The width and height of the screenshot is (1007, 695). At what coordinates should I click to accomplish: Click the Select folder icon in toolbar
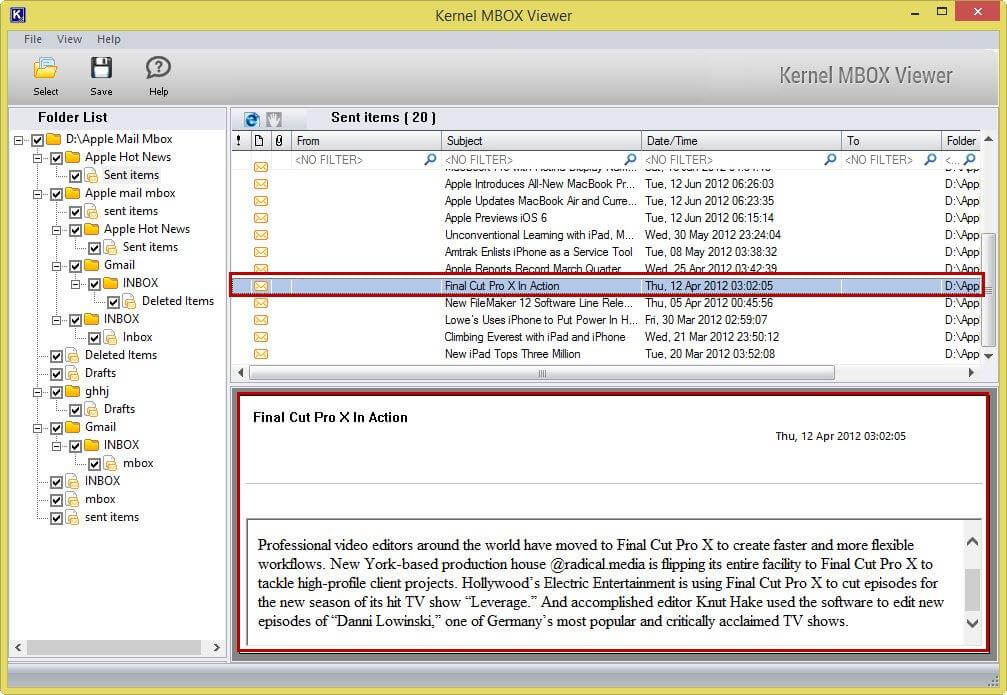pos(45,69)
